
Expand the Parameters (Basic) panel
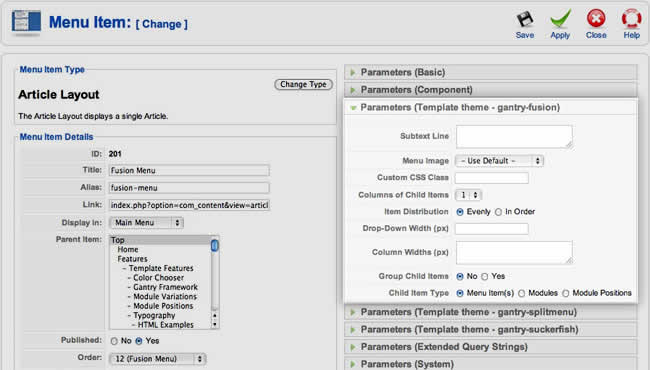click(x=490, y=72)
